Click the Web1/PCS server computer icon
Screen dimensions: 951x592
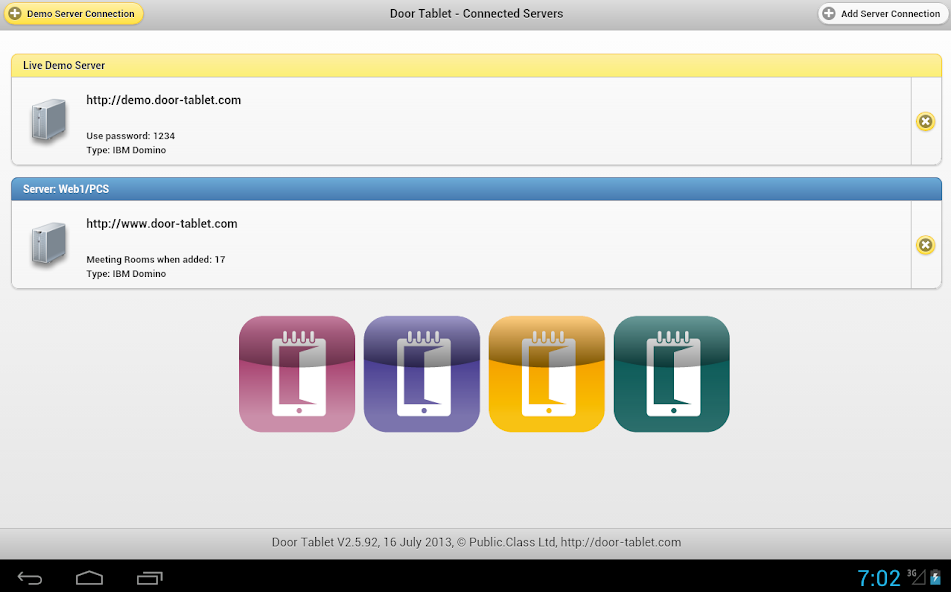48,244
